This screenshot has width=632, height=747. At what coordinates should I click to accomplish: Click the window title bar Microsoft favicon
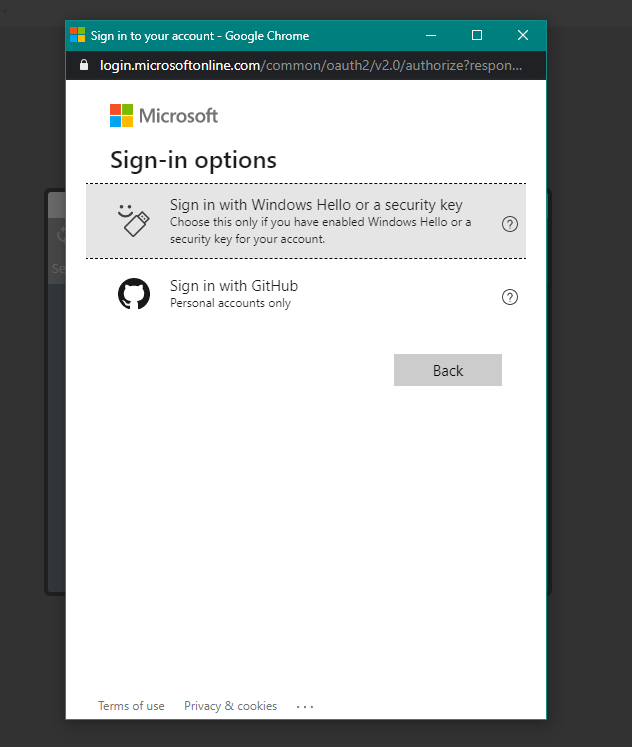[x=78, y=35]
